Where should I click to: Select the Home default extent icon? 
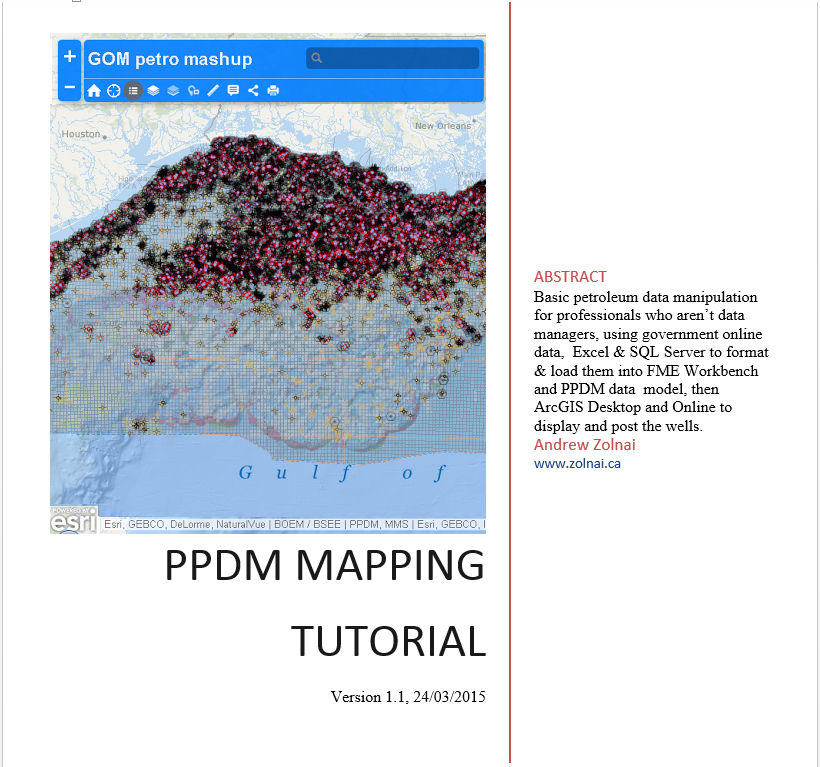[94, 90]
